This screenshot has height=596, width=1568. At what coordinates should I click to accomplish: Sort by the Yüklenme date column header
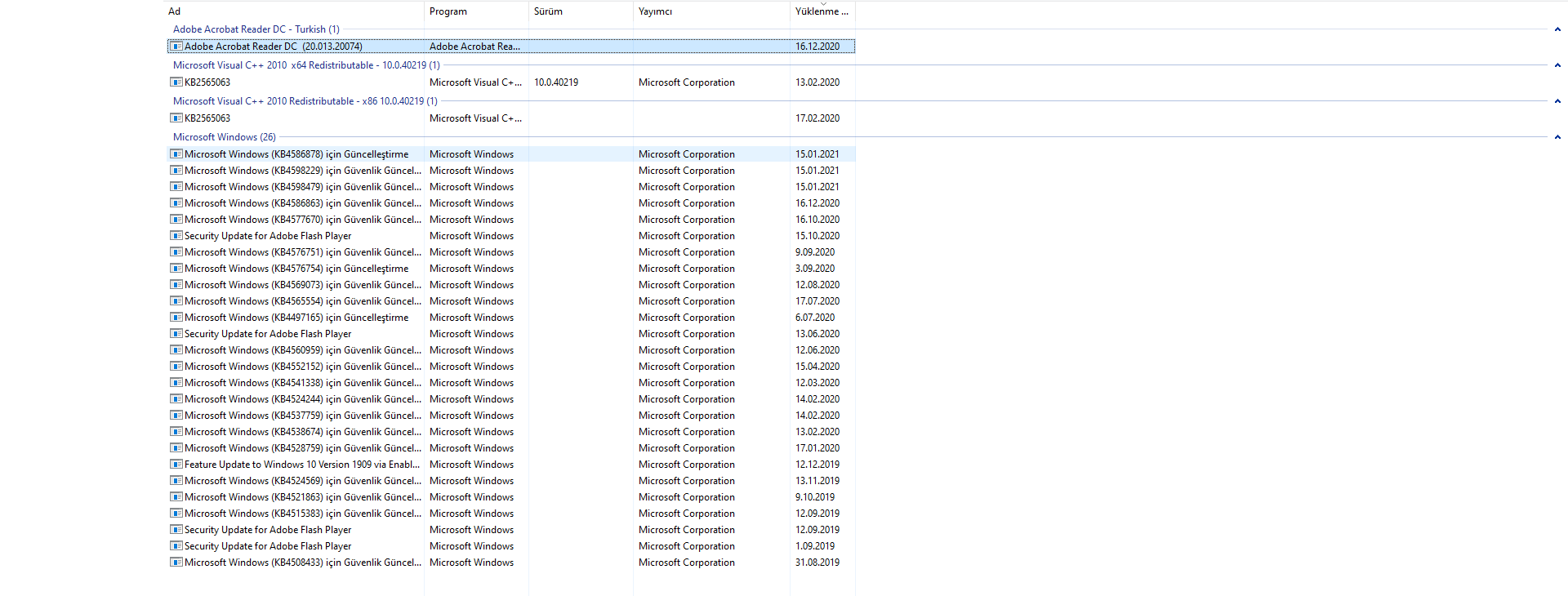click(x=822, y=11)
